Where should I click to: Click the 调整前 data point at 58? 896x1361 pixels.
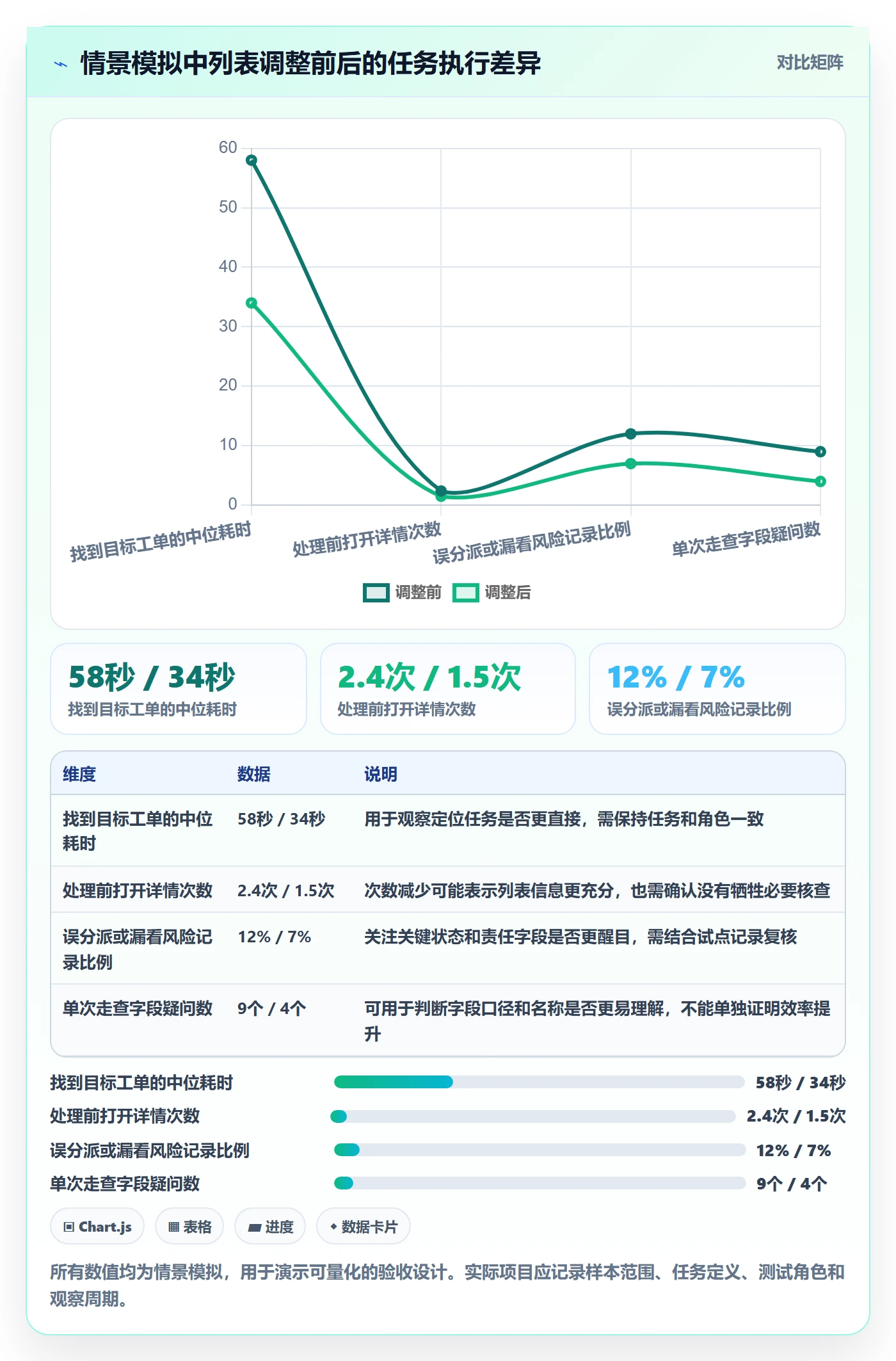(x=252, y=160)
